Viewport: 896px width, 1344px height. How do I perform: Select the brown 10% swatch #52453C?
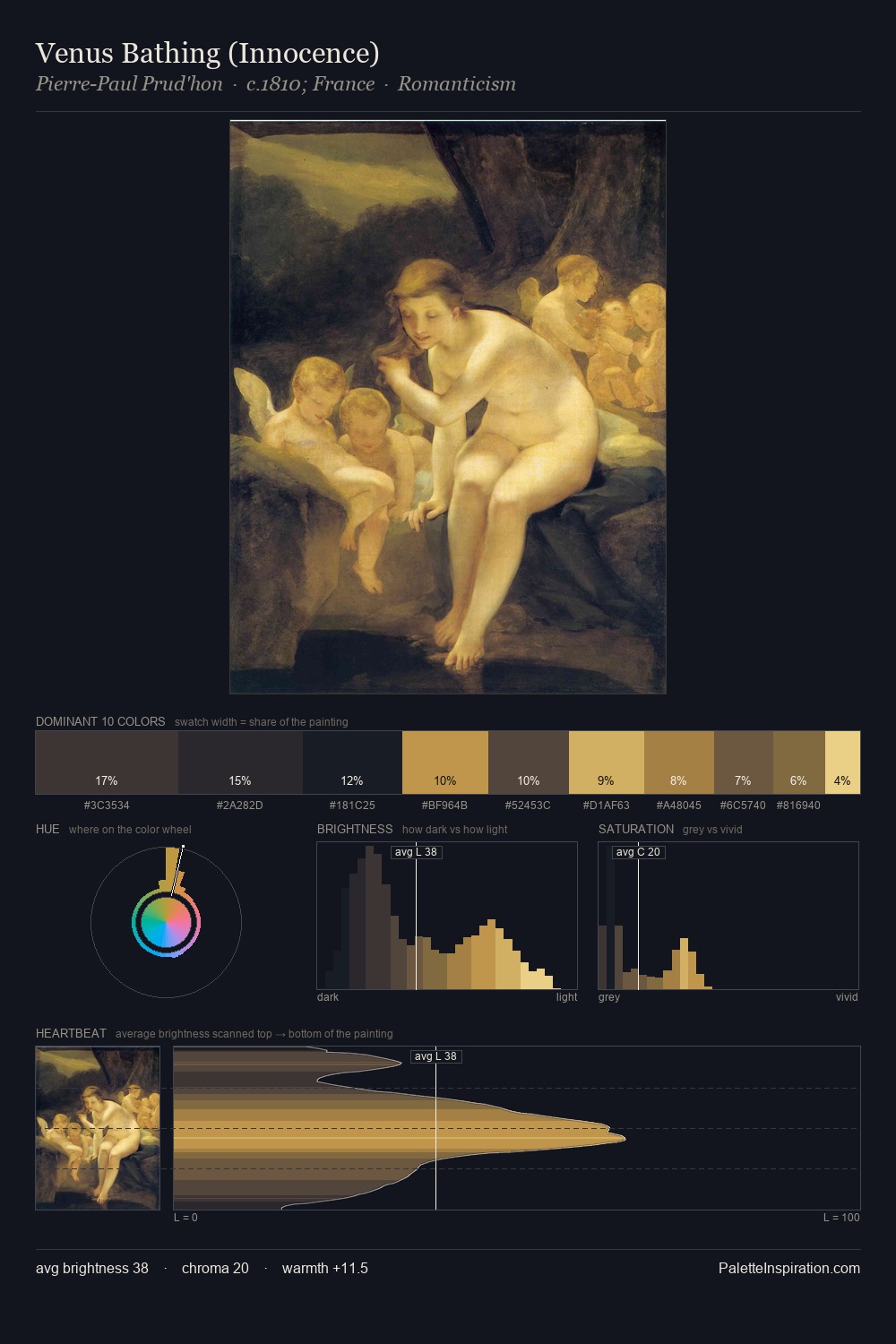click(529, 762)
